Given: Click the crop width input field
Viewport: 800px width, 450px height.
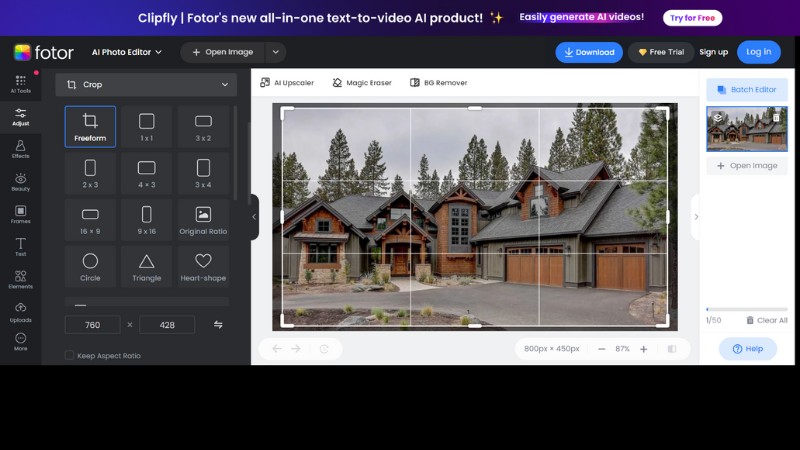Looking at the screenshot, I should (x=93, y=325).
